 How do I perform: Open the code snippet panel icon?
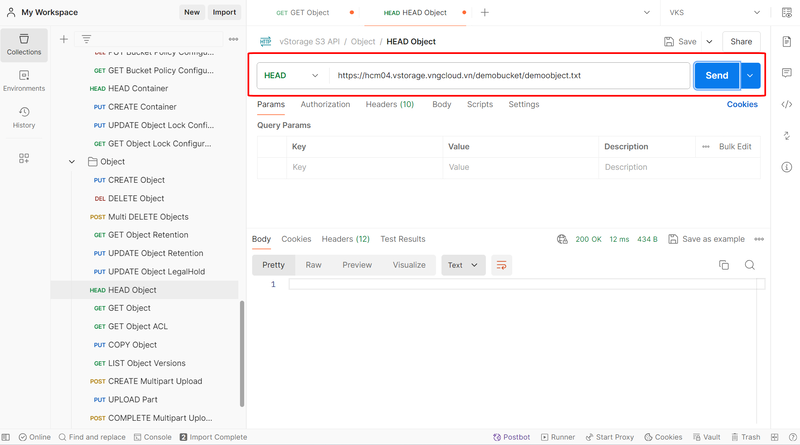787,104
